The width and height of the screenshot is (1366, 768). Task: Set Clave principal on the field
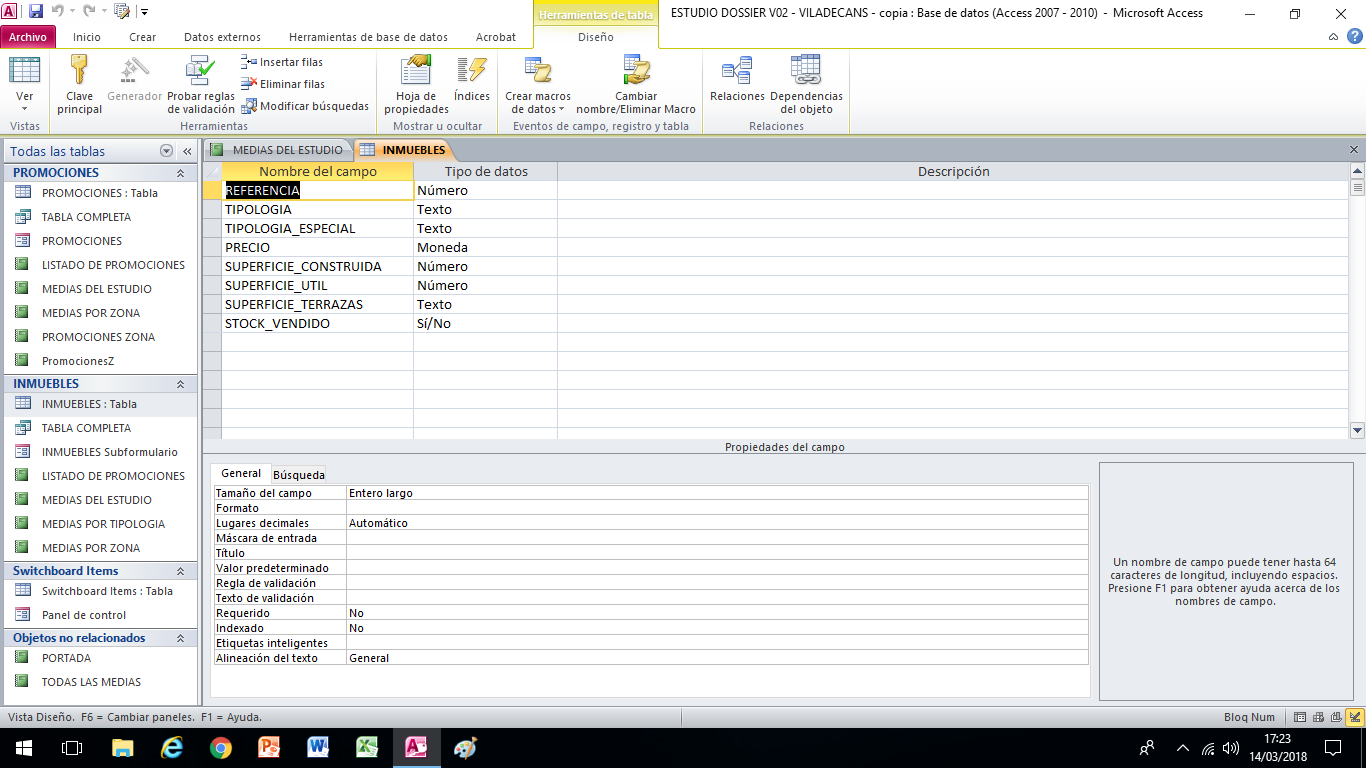[x=79, y=85]
